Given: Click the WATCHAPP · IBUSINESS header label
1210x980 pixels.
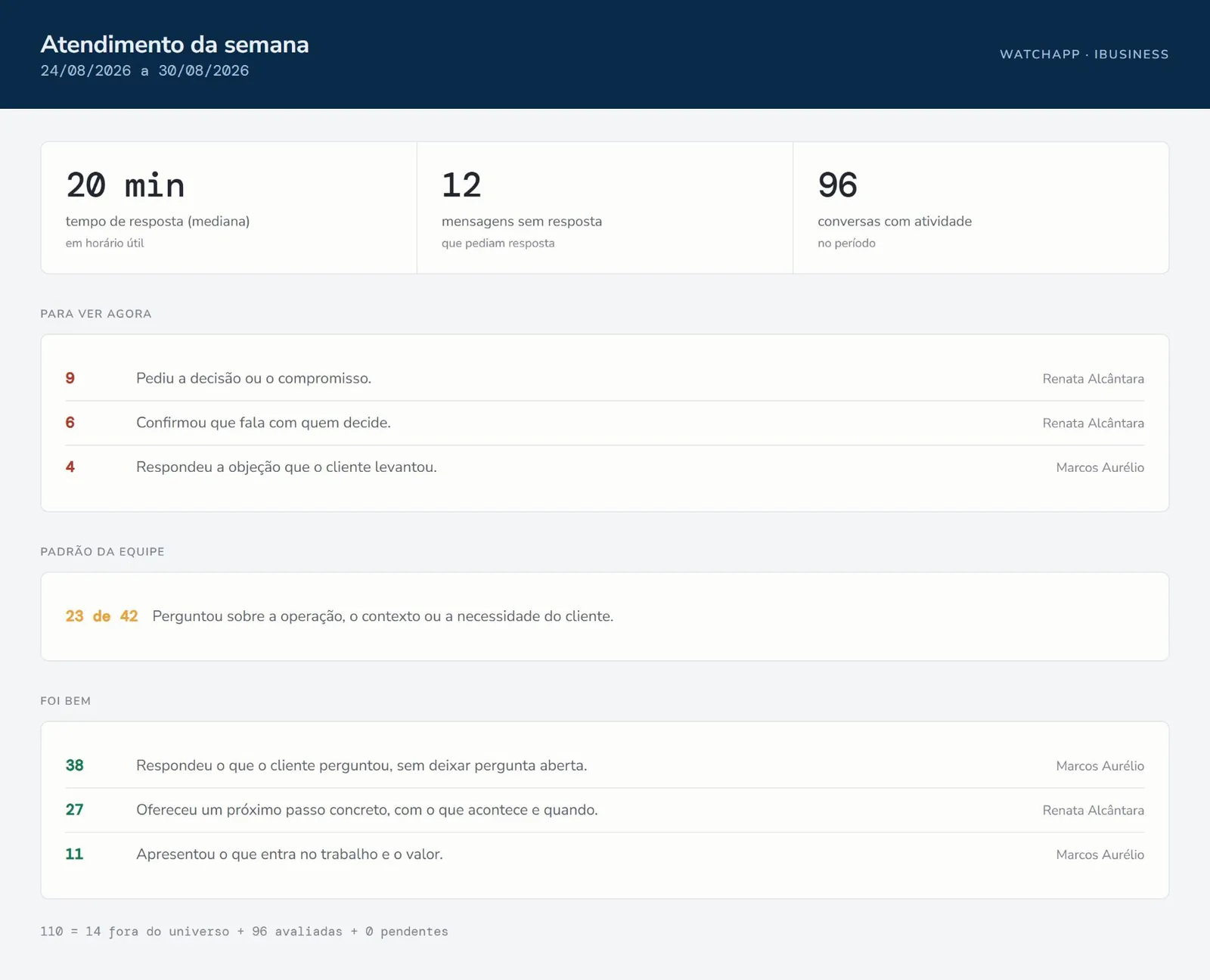Looking at the screenshot, I should click(1084, 54).
